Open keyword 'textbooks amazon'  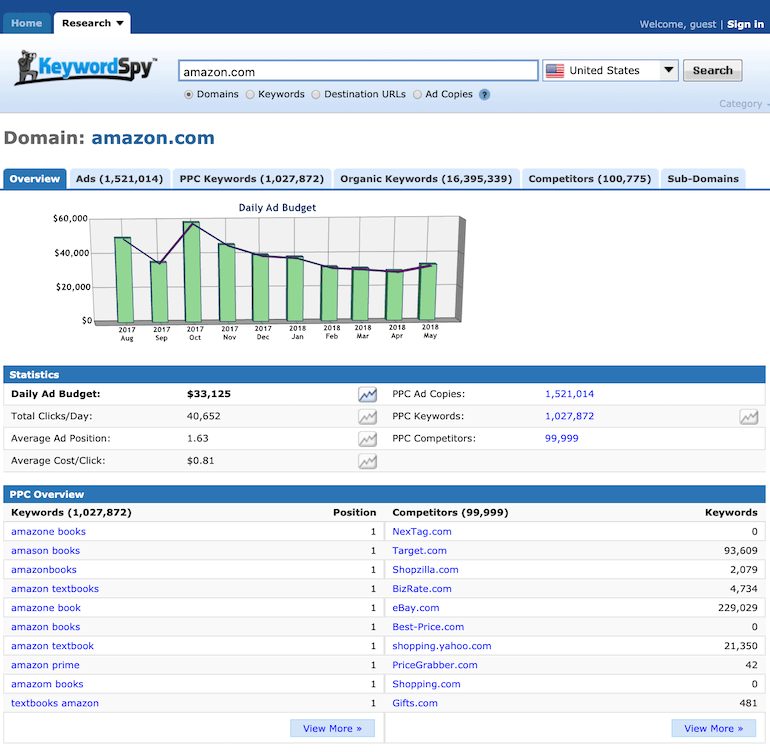point(55,703)
